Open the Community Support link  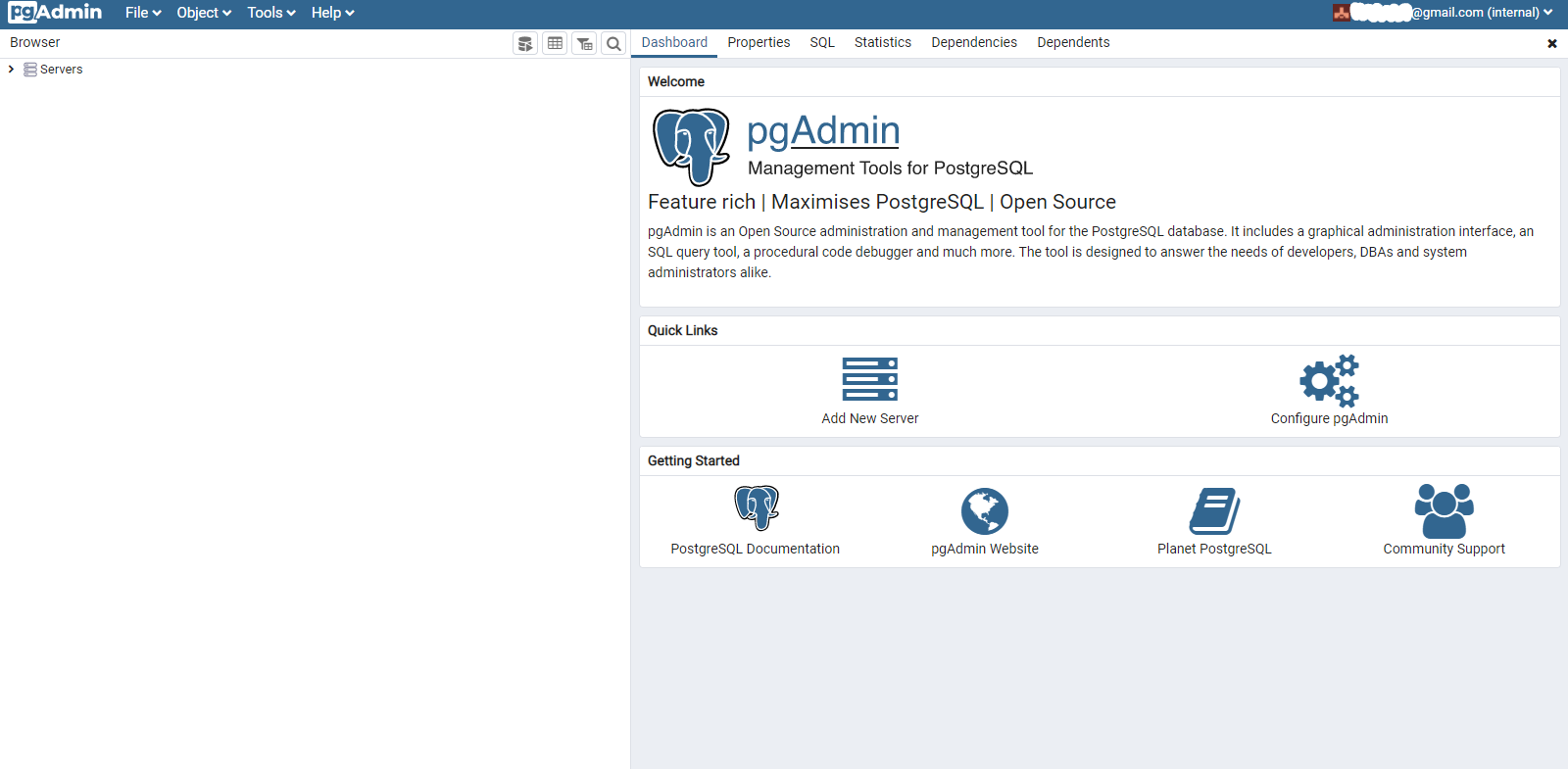click(1445, 549)
